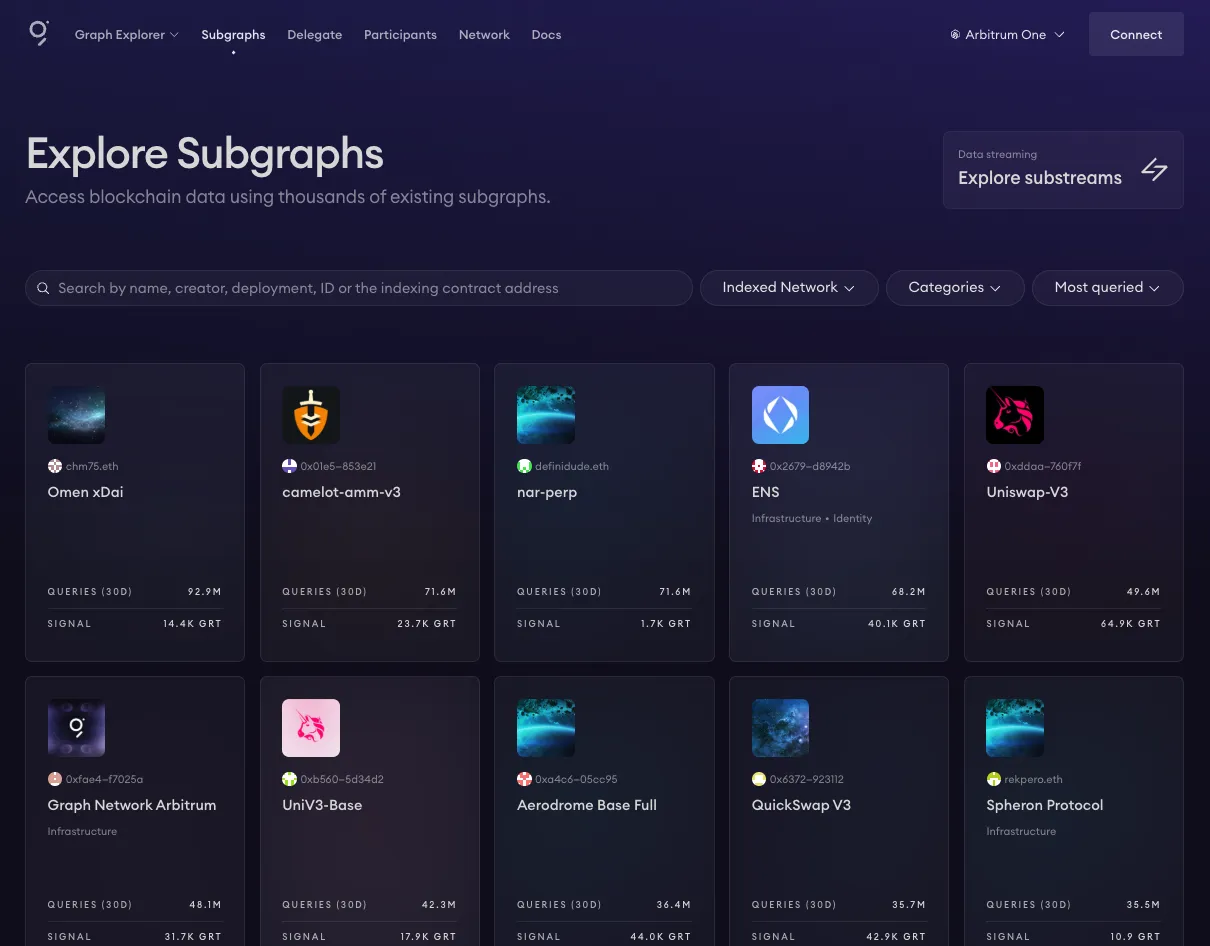Screen dimensions: 1210x946
Task: Expand the Indexed Network filter
Action: click(788, 288)
